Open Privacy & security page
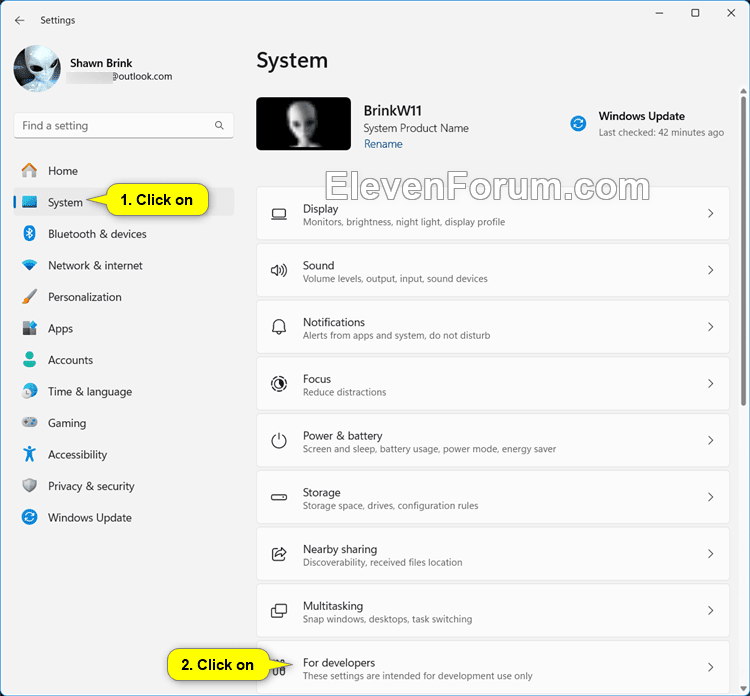 123,486
